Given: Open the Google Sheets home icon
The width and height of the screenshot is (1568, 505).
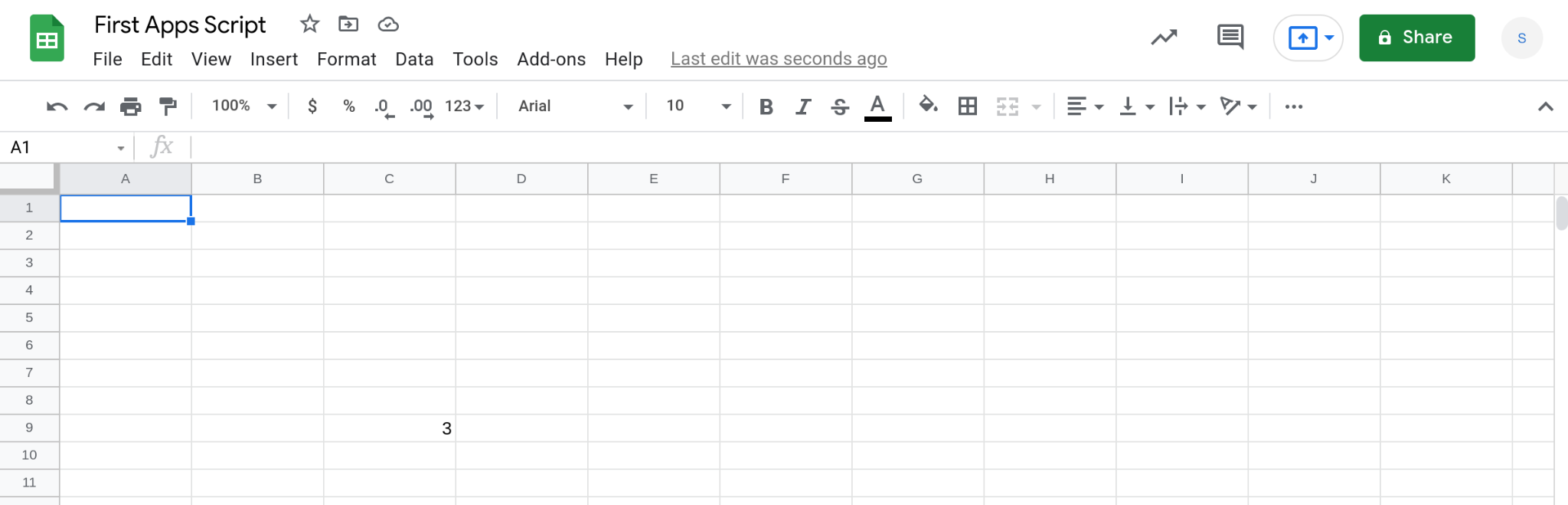Looking at the screenshot, I should tap(47, 38).
